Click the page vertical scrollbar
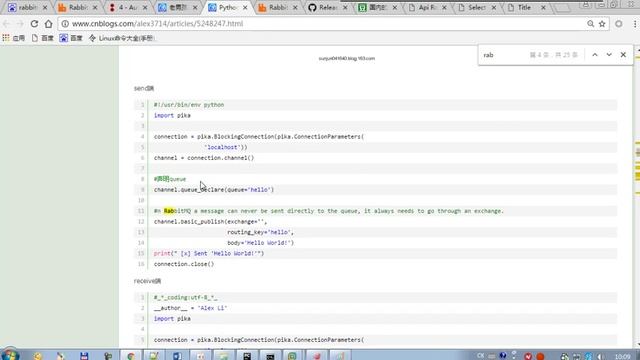This screenshot has width=640, height=360. (x=637, y=196)
